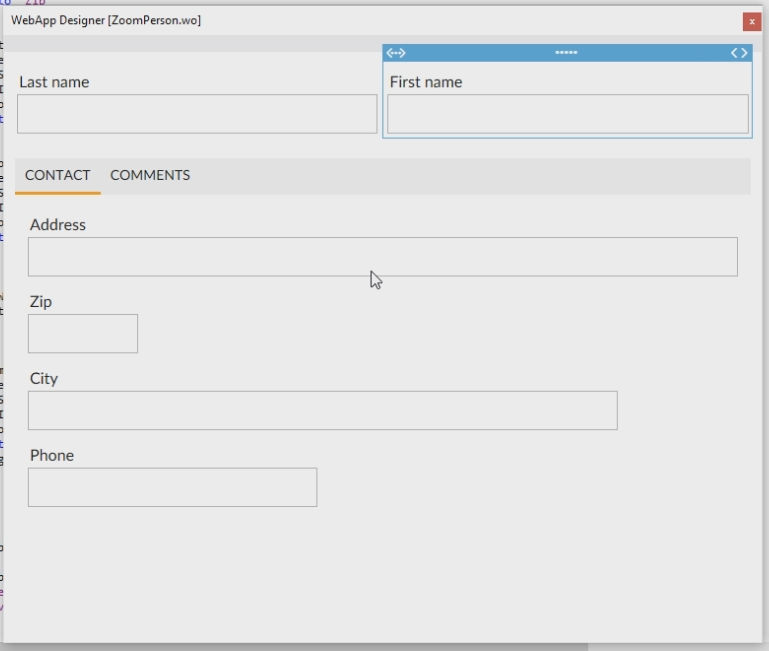The width and height of the screenshot is (769, 651).
Task: Select the Phone label
Action: (52, 456)
